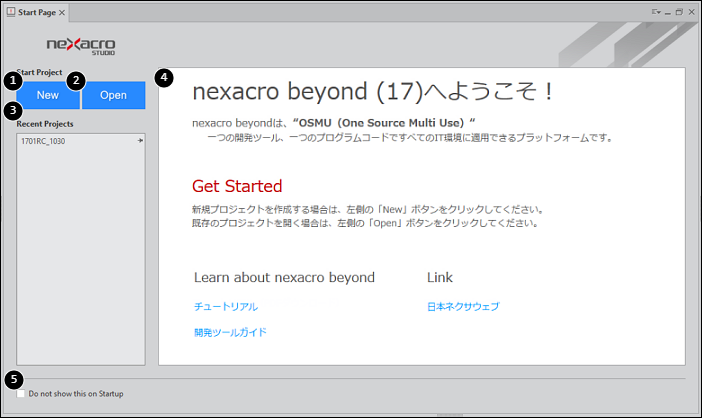Pin the 1701RC_1030 recent project

tap(140, 141)
